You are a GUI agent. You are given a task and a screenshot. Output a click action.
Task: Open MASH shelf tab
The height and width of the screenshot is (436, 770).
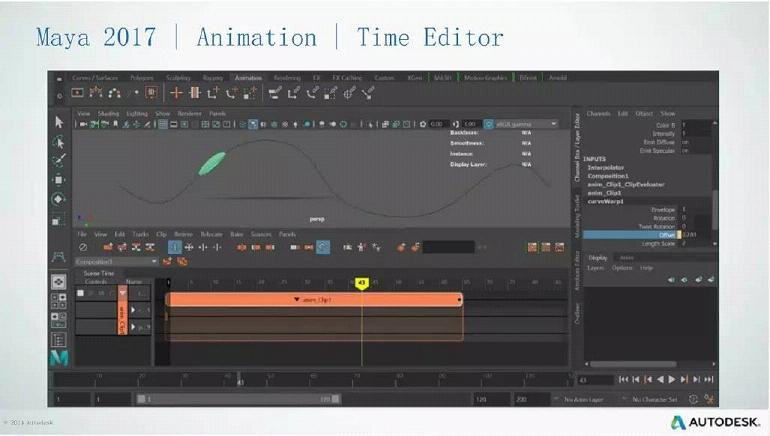[x=442, y=78]
